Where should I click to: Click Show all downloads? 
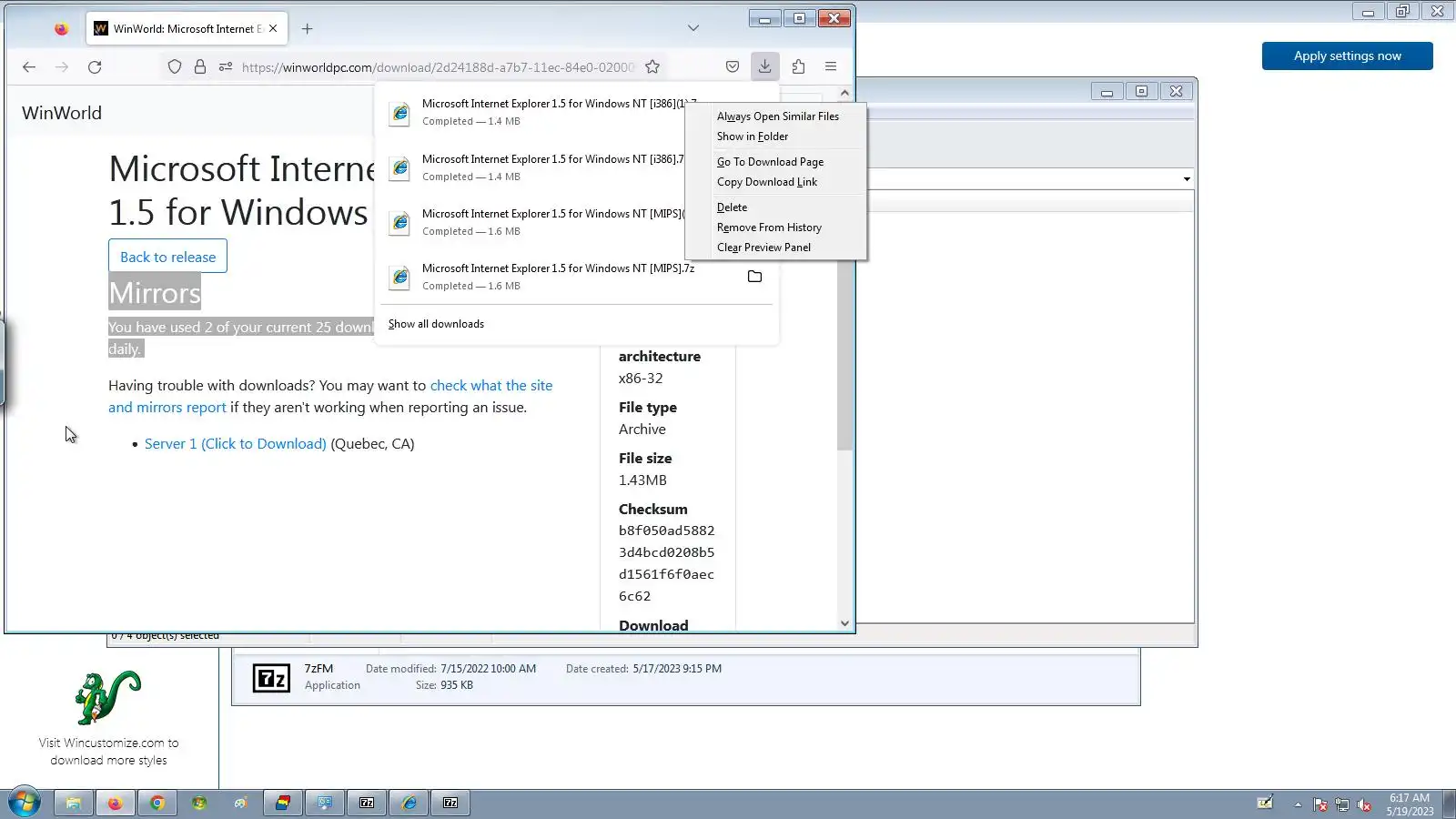coord(436,324)
